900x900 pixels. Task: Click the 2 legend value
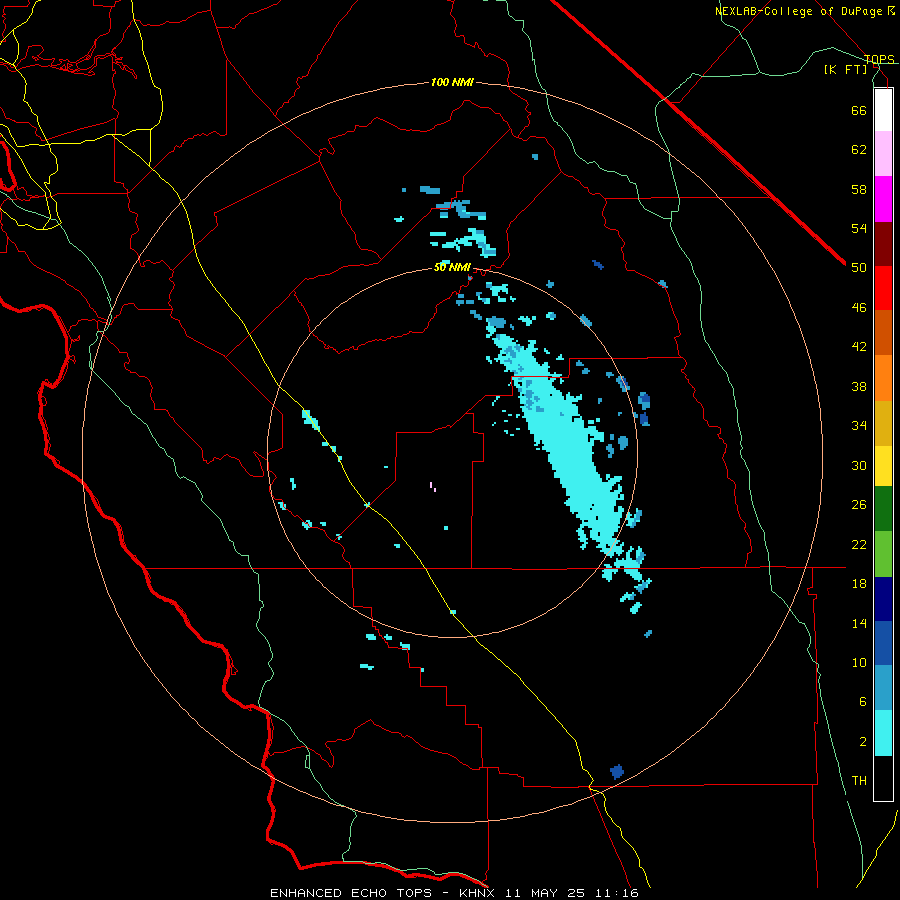pyautogui.click(x=863, y=742)
